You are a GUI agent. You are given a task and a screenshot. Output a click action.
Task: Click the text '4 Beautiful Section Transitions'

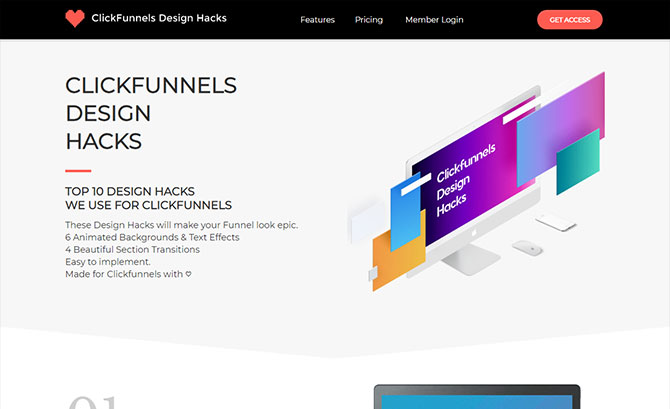click(x=132, y=249)
